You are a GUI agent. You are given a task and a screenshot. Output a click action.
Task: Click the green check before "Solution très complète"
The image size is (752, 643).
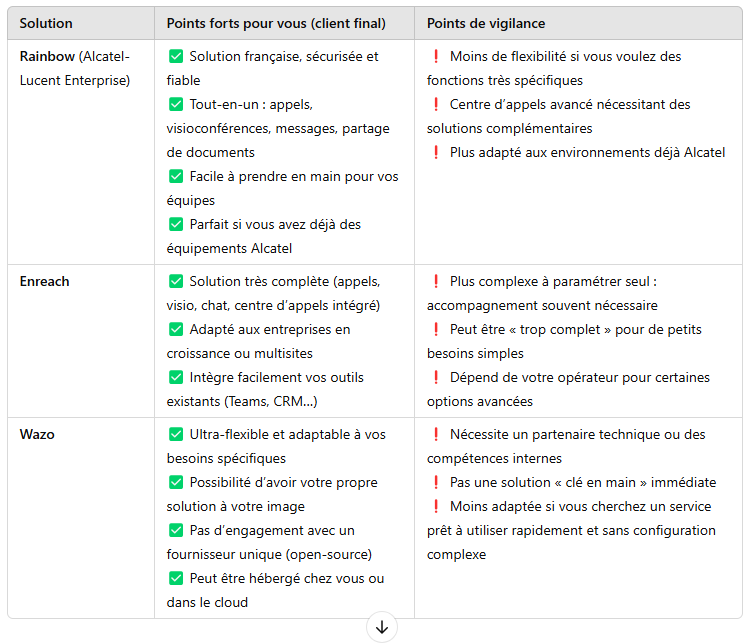click(176, 282)
